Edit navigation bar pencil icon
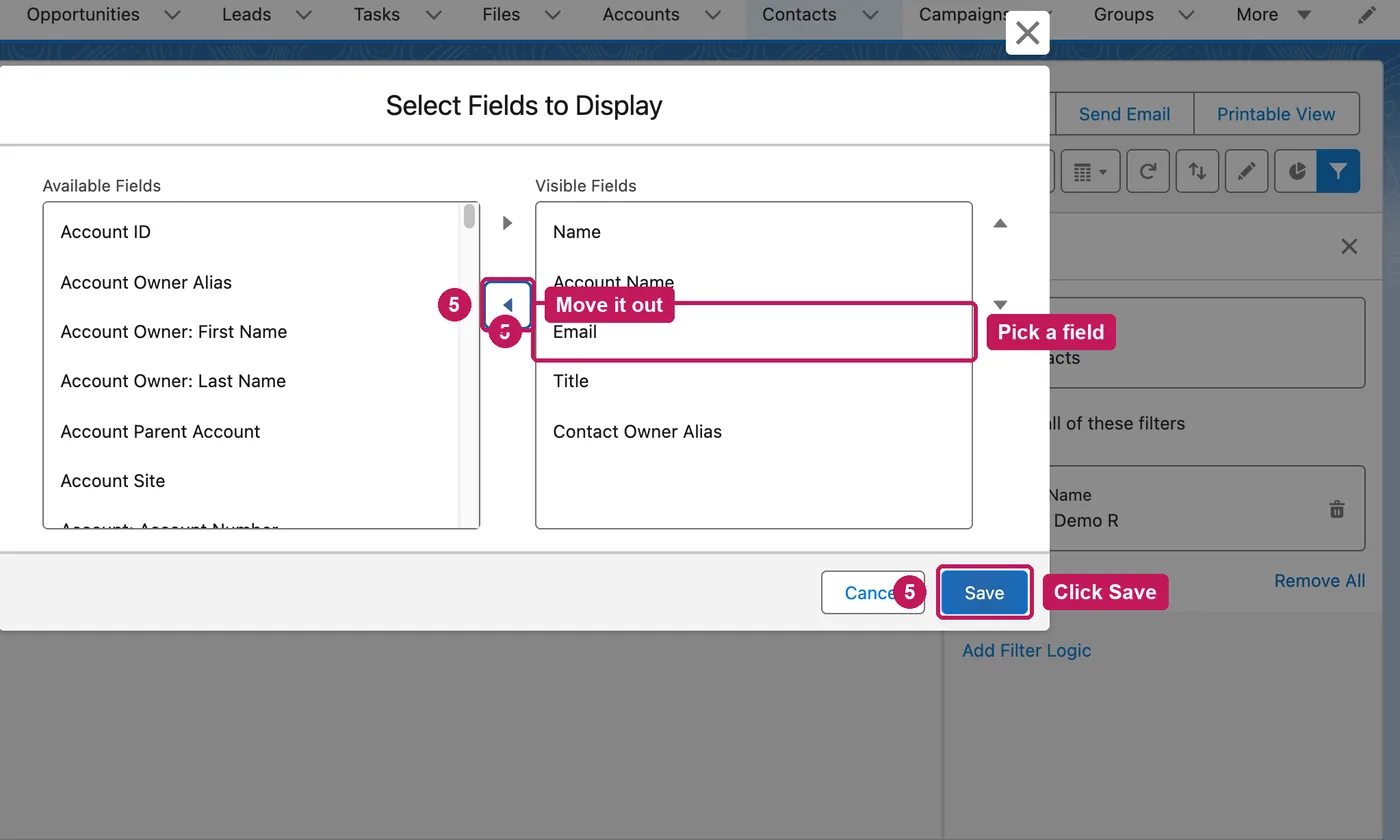Screen dimensions: 1400x840 click(x=1367, y=15)
